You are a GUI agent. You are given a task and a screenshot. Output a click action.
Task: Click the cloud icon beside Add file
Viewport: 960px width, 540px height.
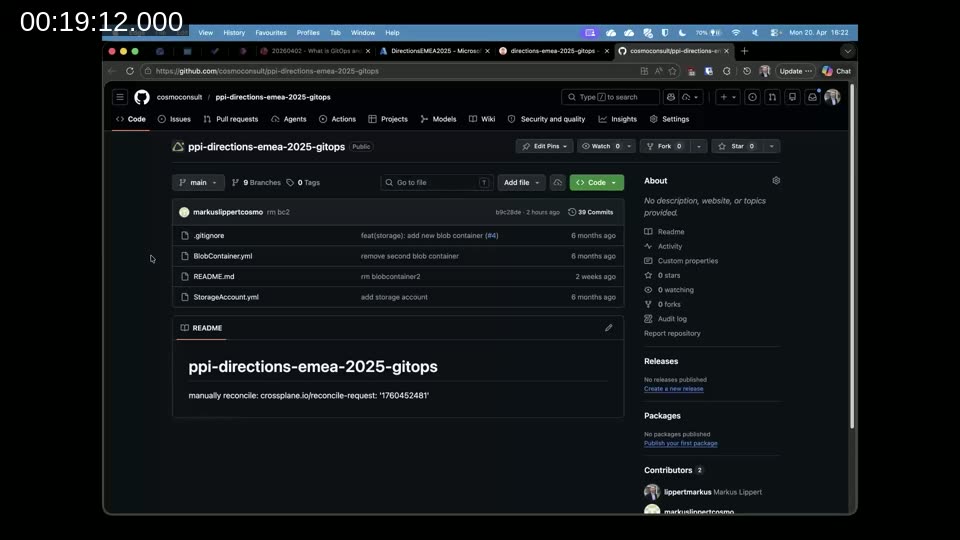557,182
